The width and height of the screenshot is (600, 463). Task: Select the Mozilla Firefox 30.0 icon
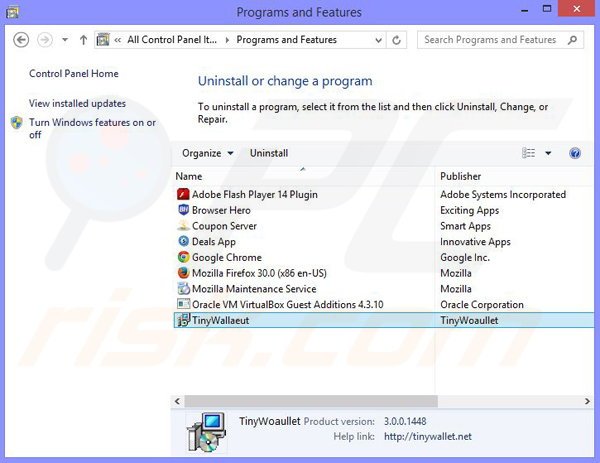(x=183, y=273)
